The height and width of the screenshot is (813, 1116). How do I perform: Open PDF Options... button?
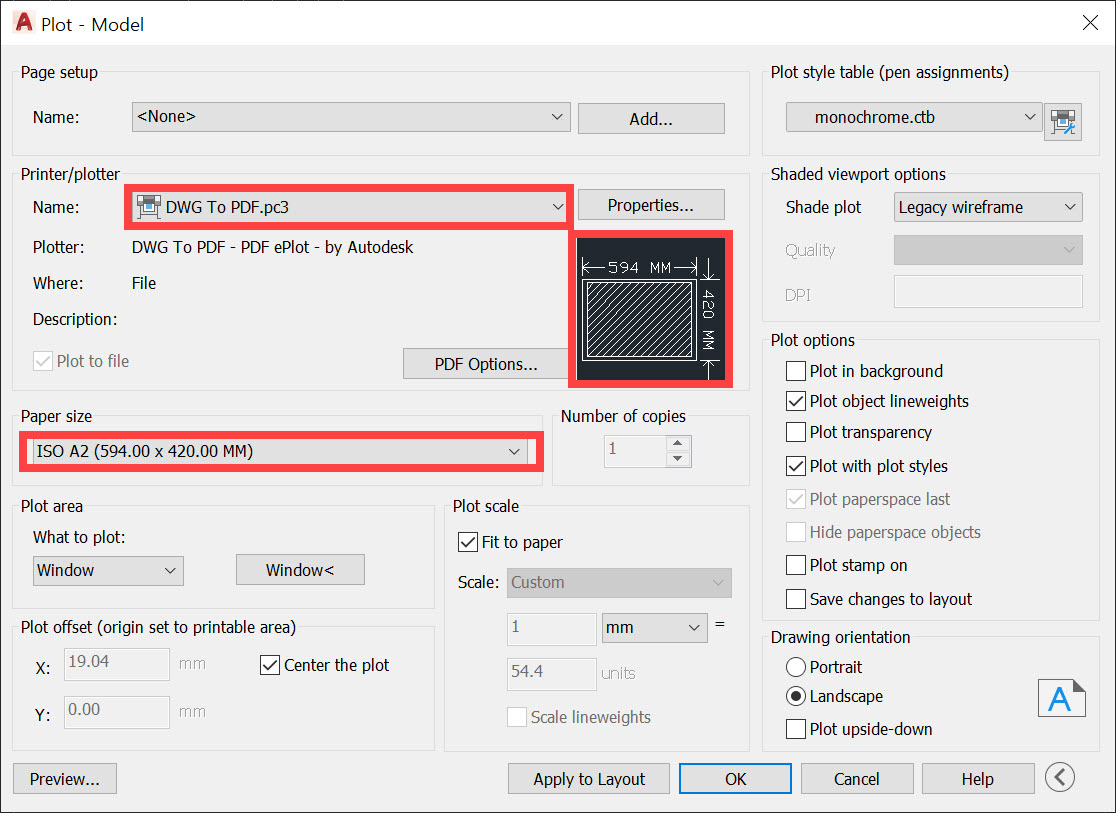[x=486, y=364]
